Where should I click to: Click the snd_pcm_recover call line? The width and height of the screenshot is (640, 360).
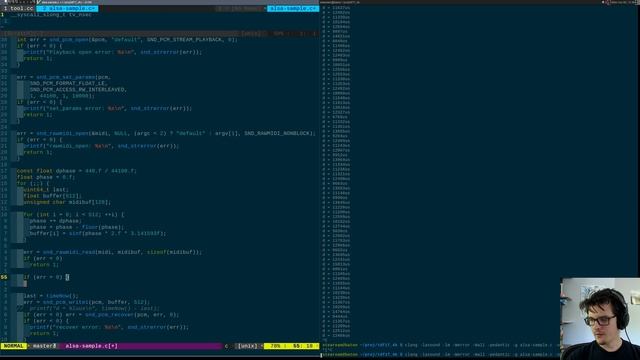click(101, 315)
